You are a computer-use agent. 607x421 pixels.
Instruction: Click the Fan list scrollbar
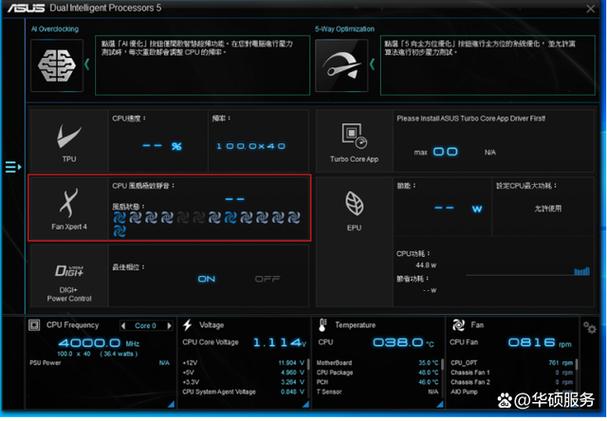coord(577,364)
